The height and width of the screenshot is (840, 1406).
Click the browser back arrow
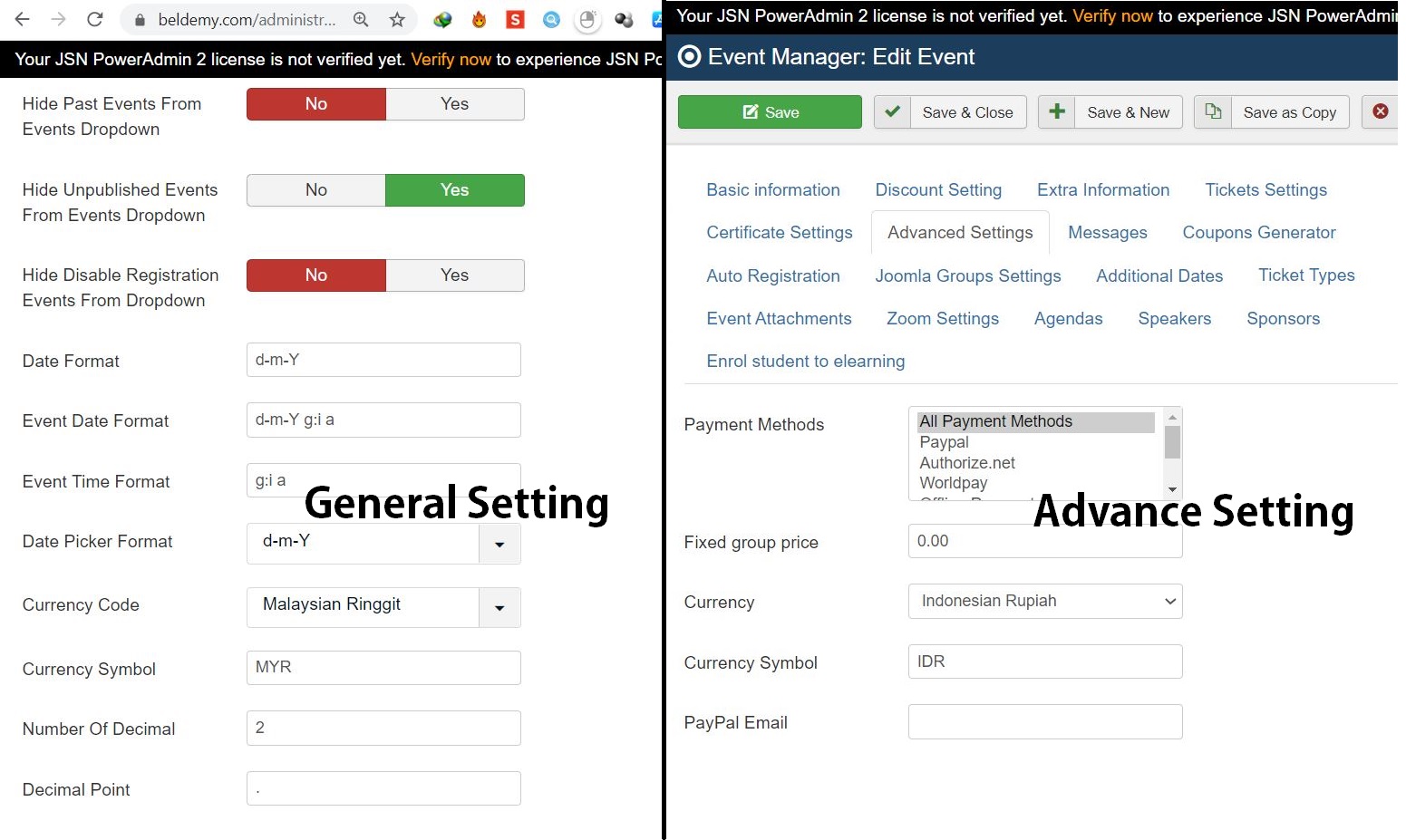click(x=23, y=19)
